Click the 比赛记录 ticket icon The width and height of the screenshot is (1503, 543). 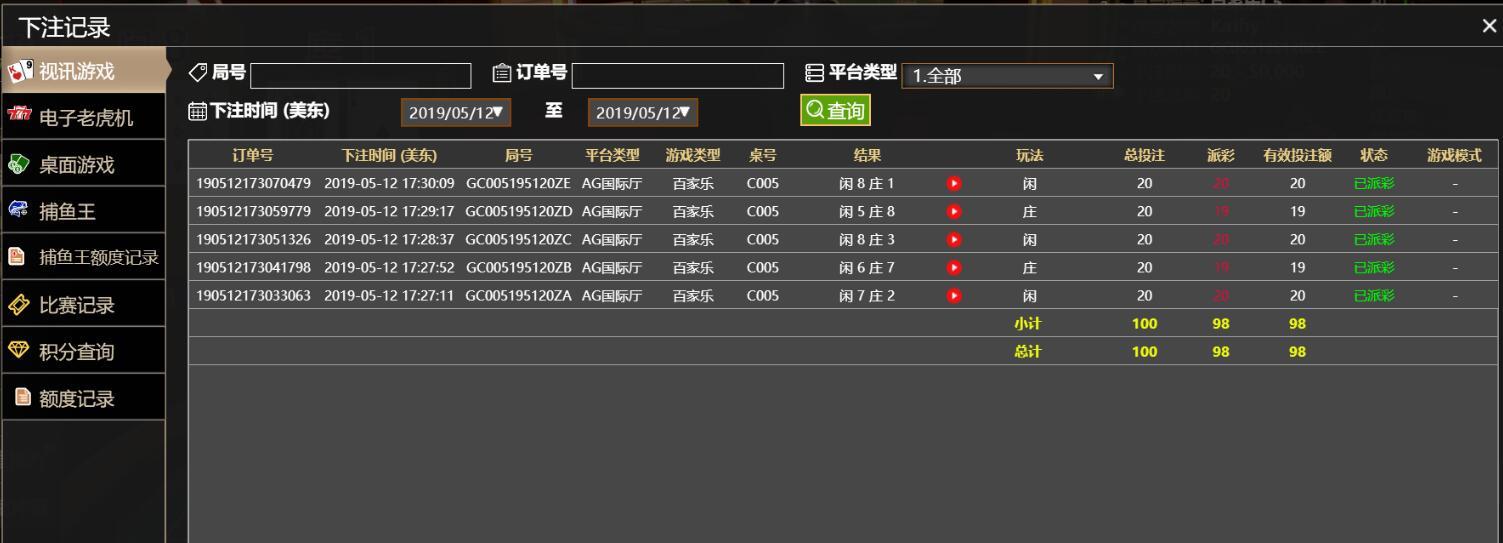point(19,305)
